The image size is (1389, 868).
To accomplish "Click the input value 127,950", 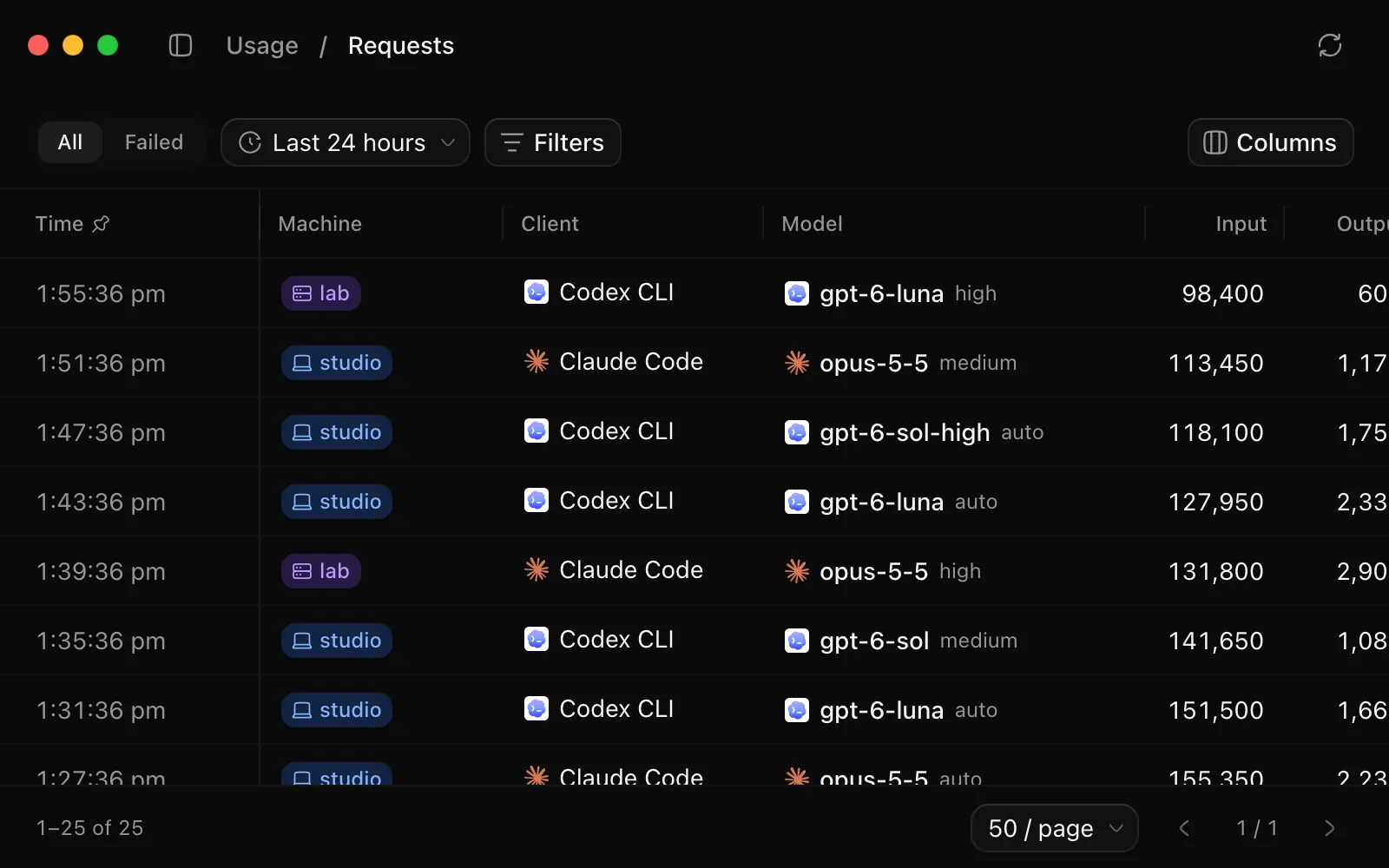I will point(1215,502).
